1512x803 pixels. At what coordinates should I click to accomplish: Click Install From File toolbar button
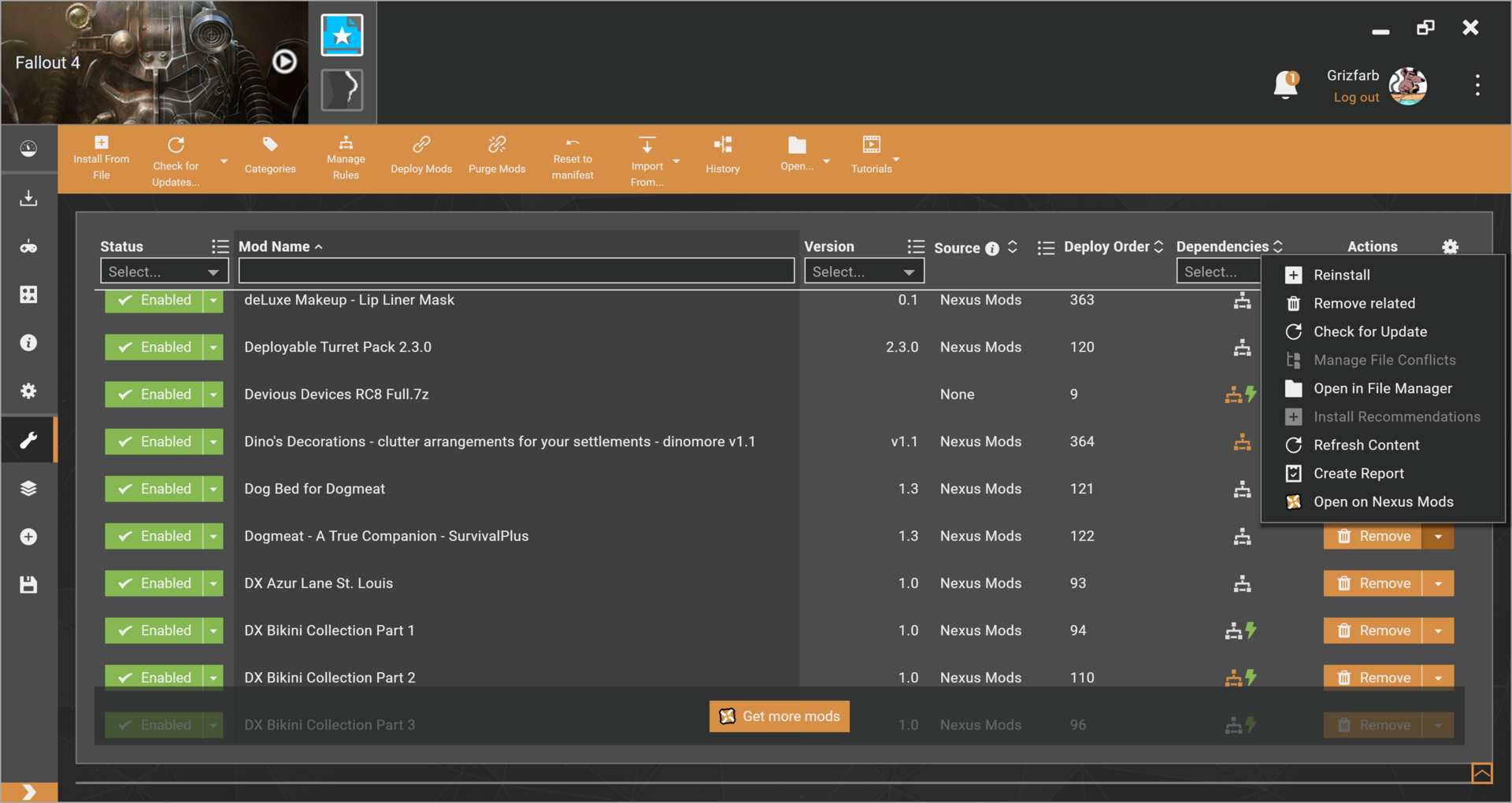tap(102, 158)
